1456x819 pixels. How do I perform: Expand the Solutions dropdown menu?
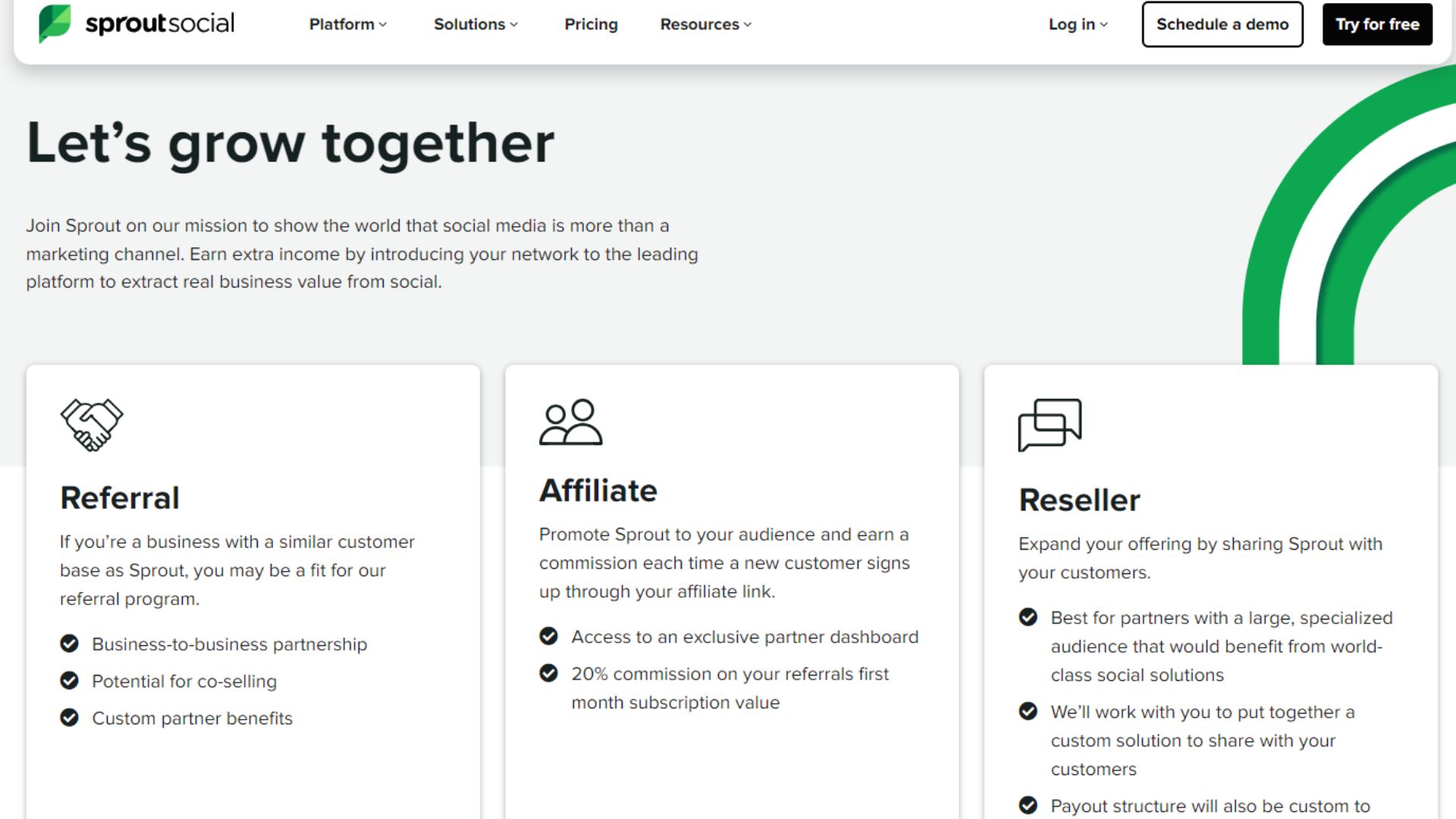(475, 24)
